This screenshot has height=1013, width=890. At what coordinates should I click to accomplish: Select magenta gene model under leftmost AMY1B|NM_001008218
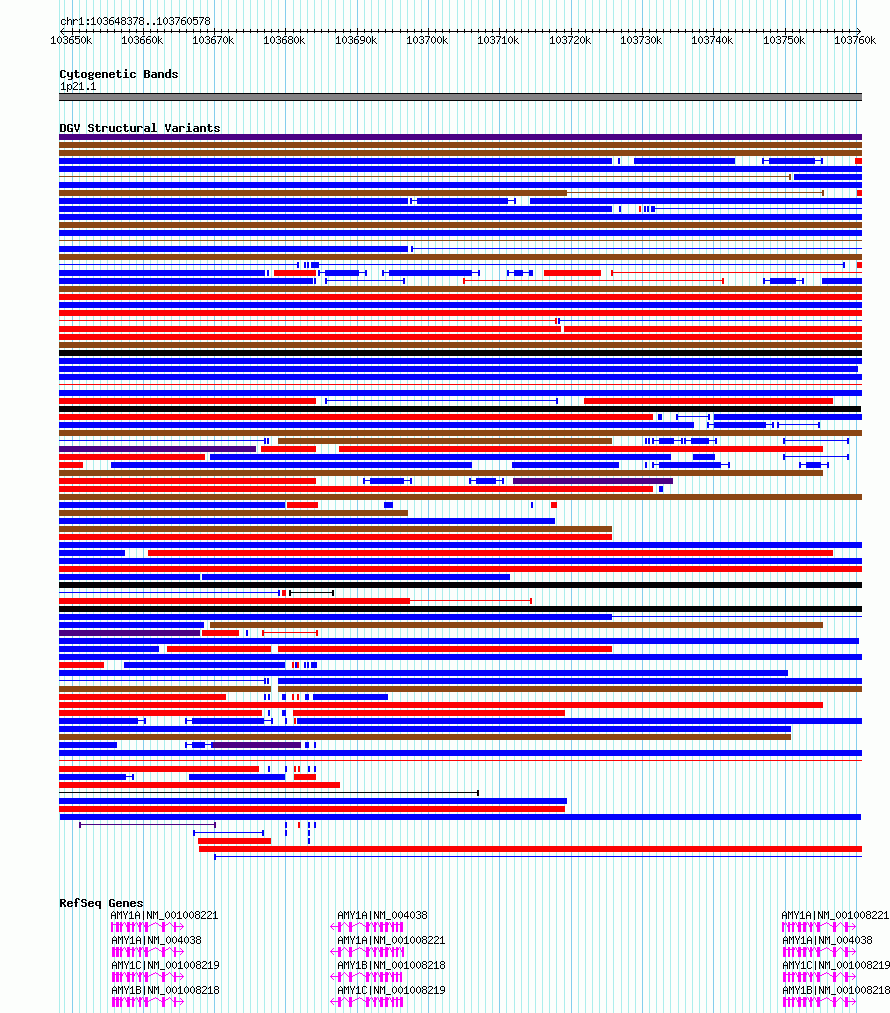[x=148, y=1001]
